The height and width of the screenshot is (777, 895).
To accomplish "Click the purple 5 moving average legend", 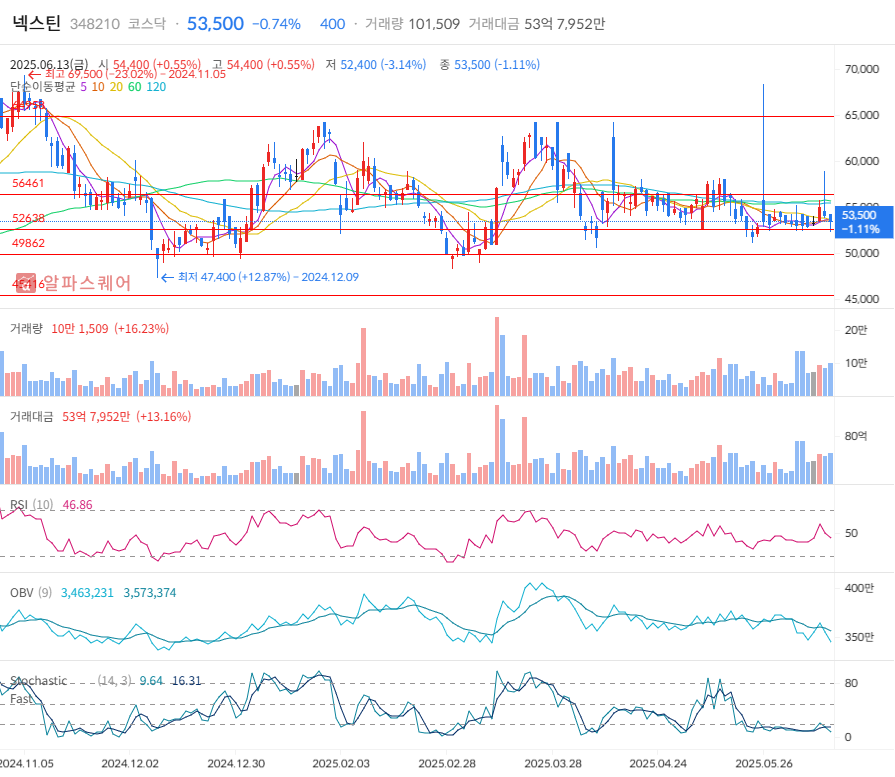I will point(83,87).
